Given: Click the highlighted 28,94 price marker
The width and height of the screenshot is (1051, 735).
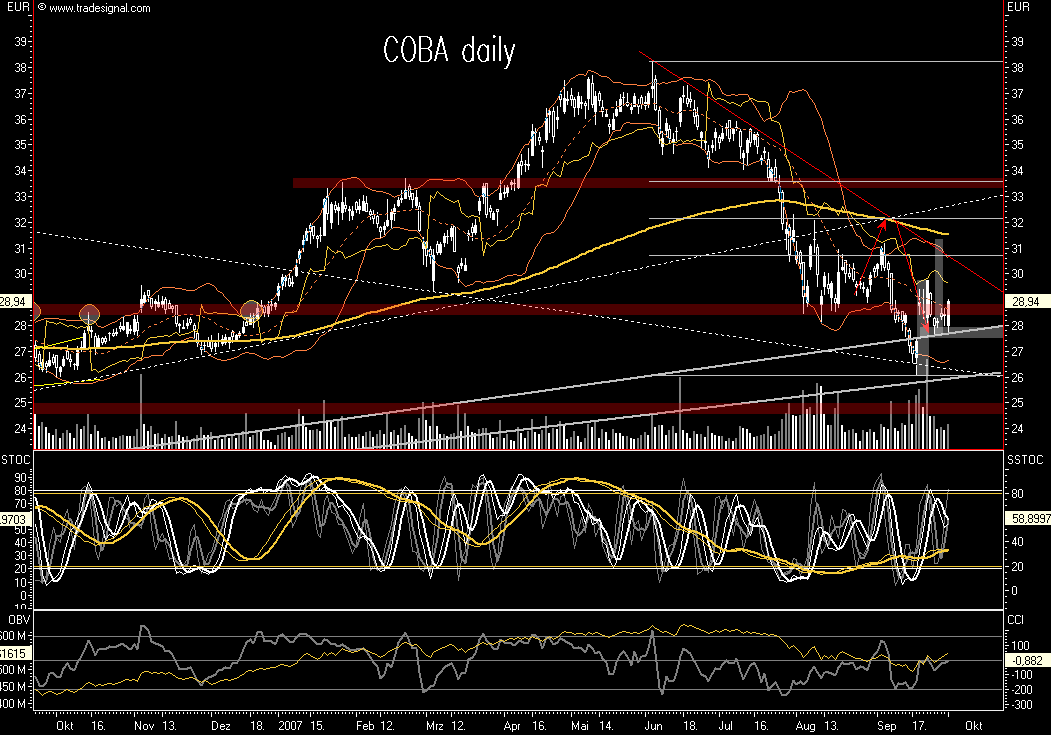Looking at the screenshot, I should (x=15, y=298).
